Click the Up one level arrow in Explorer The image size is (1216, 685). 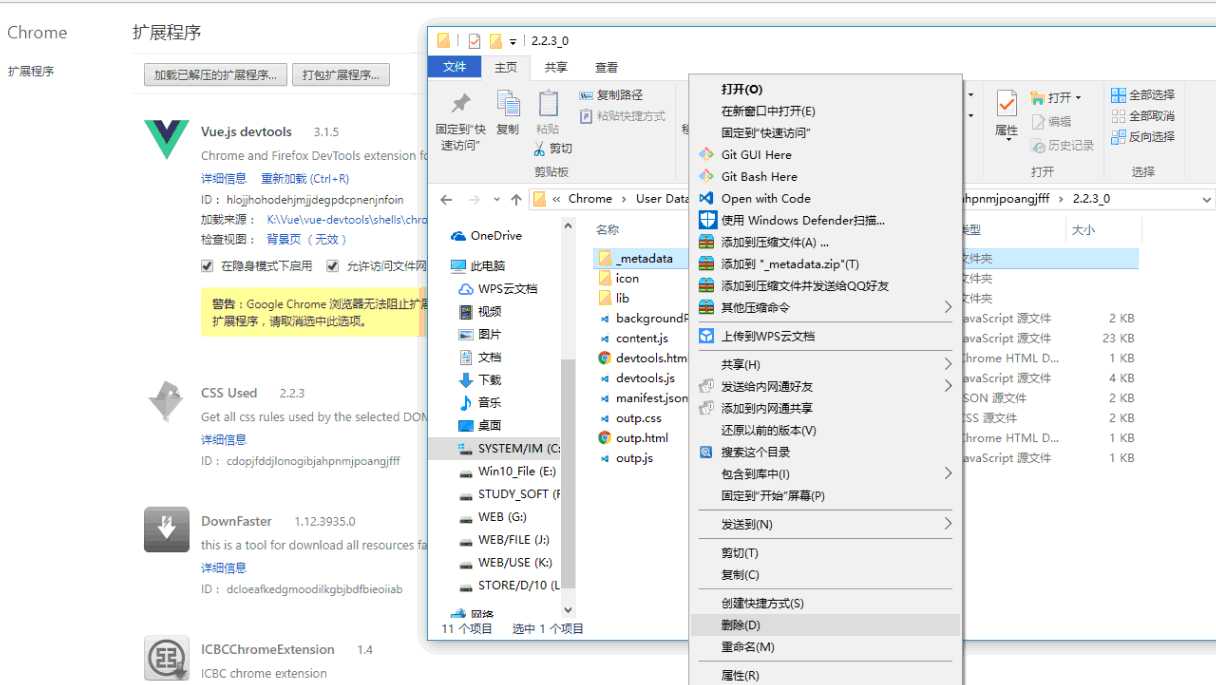pyautogui.click(x=516, y=199)
